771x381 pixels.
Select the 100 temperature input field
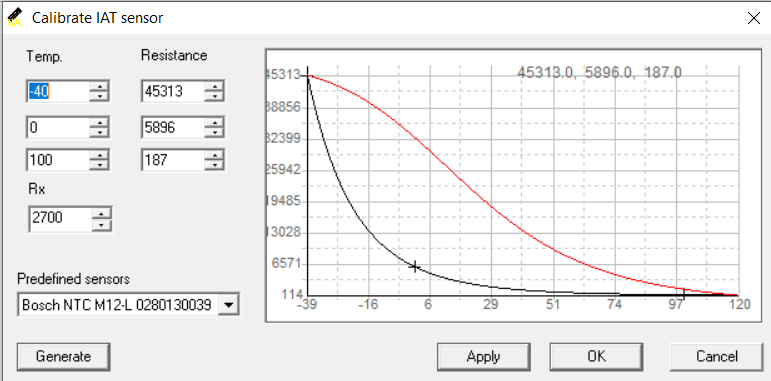58,160
